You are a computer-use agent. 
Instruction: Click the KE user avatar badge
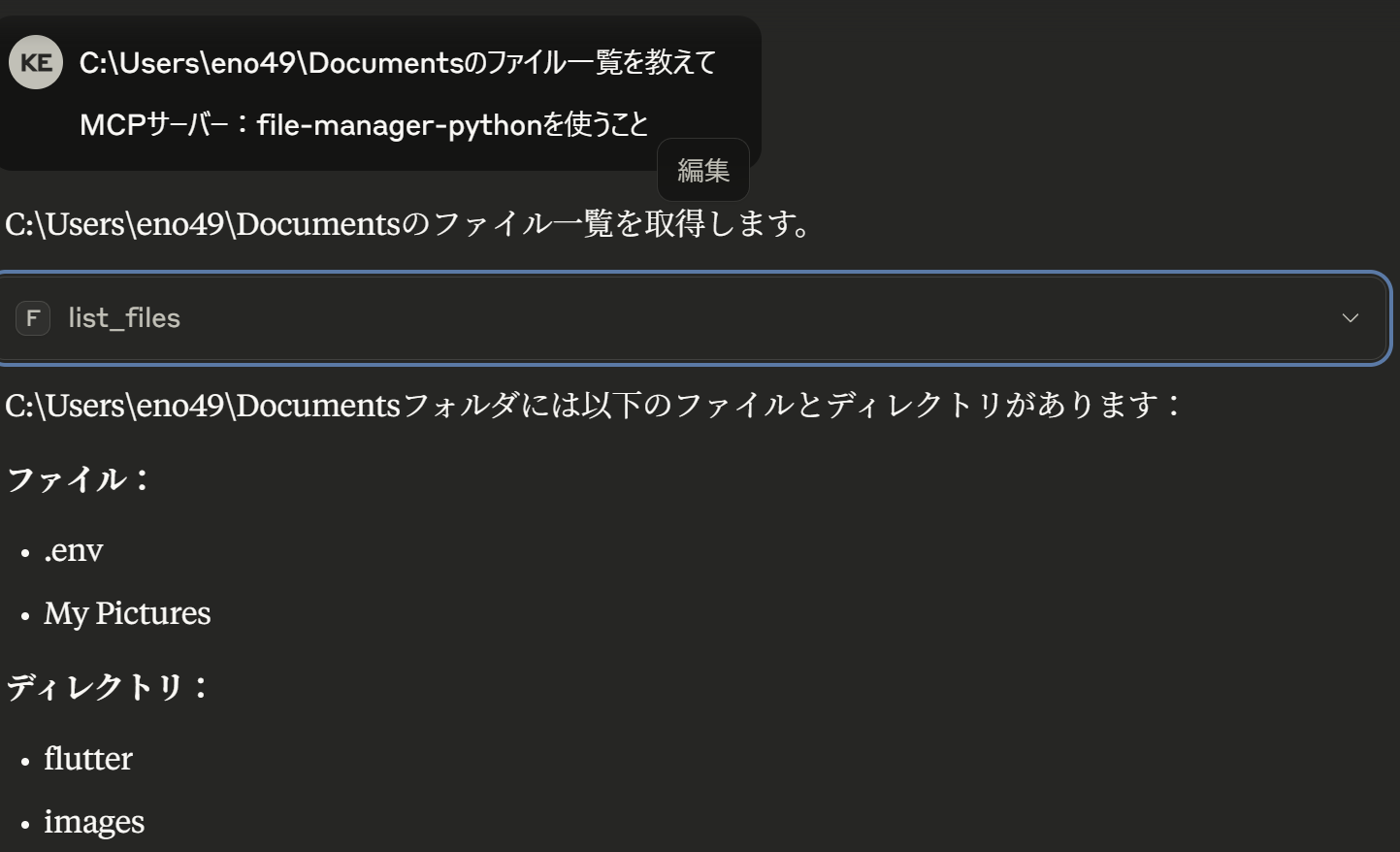point(35,61)
